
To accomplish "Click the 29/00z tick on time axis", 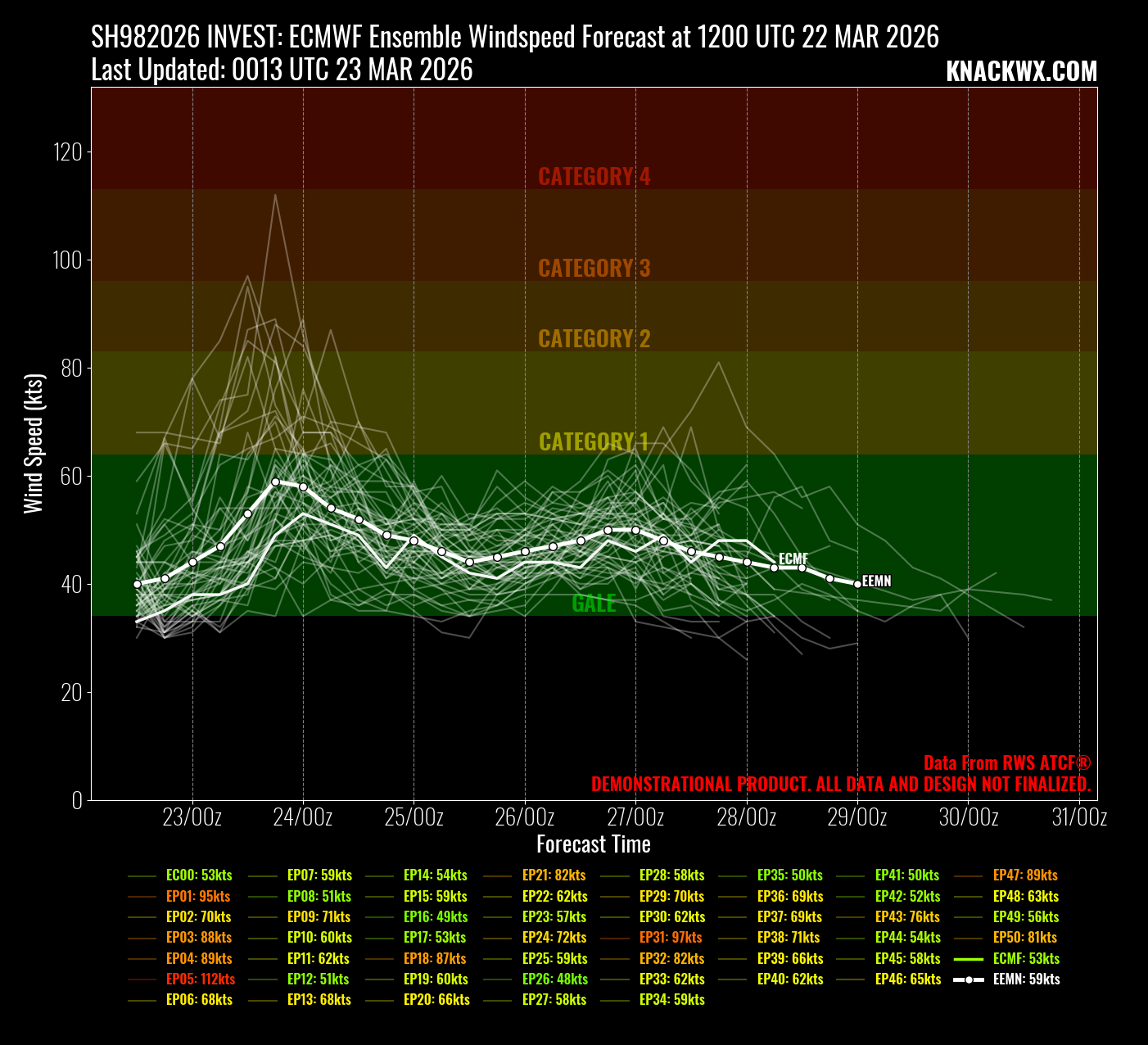I will [857, 817].
